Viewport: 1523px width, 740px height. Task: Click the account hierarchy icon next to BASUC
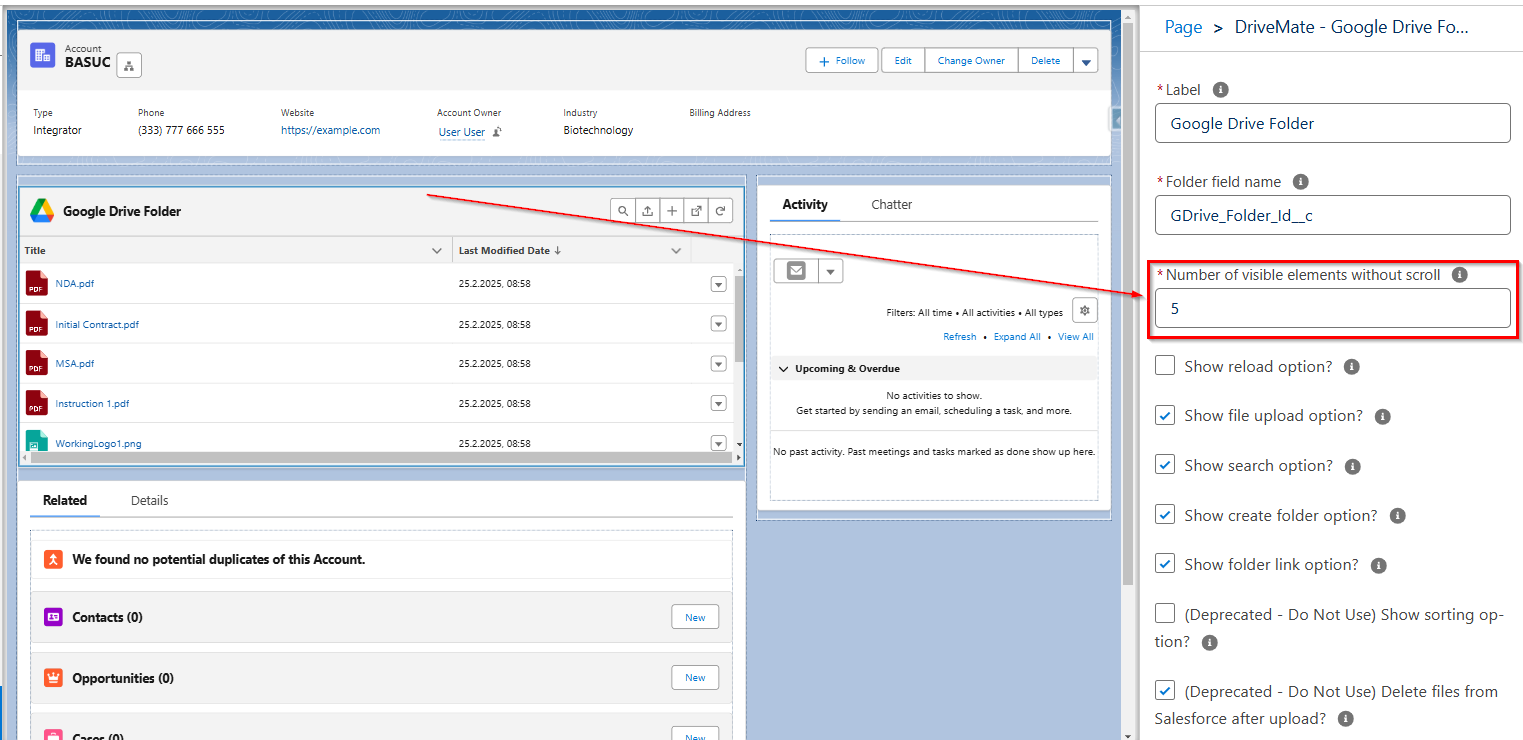tap(128, 64)
